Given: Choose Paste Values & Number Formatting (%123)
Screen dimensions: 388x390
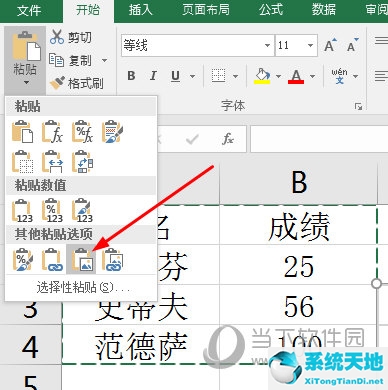Looking at the screenshot, I should point(52,211).
